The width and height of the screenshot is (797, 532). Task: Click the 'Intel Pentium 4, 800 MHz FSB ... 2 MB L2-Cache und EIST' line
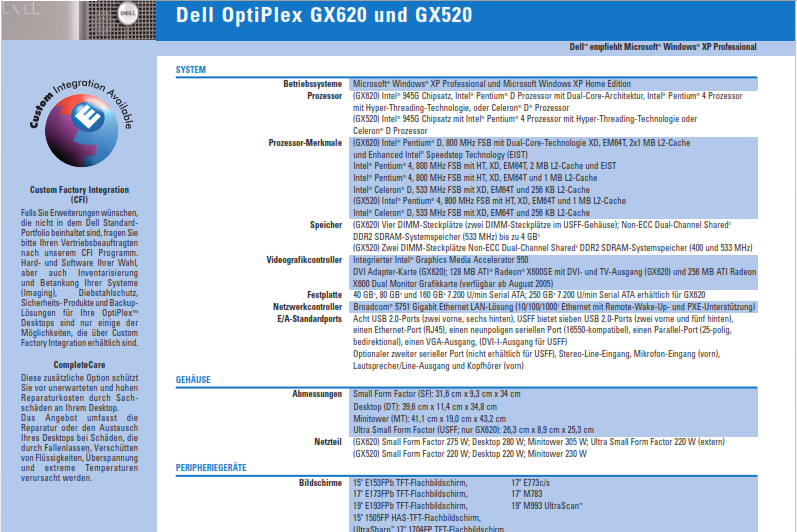point(484,166)
